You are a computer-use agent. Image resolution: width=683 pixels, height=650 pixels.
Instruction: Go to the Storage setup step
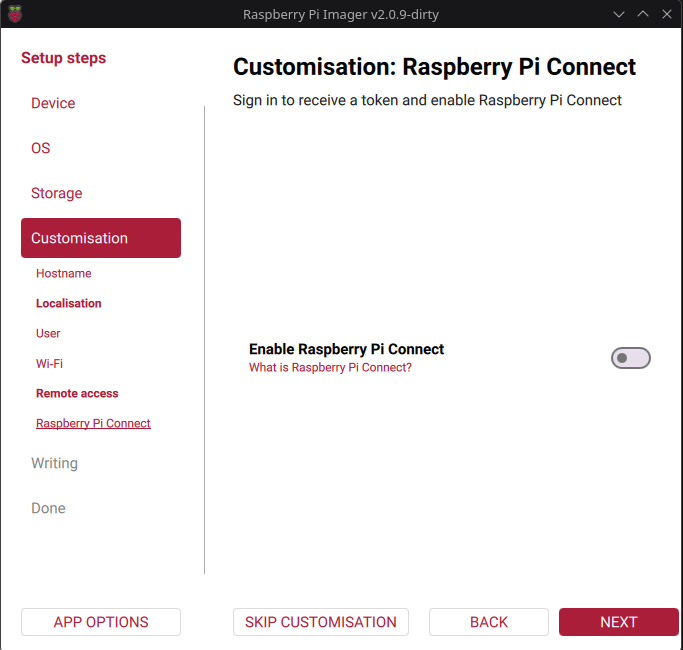tap(57, 193)
